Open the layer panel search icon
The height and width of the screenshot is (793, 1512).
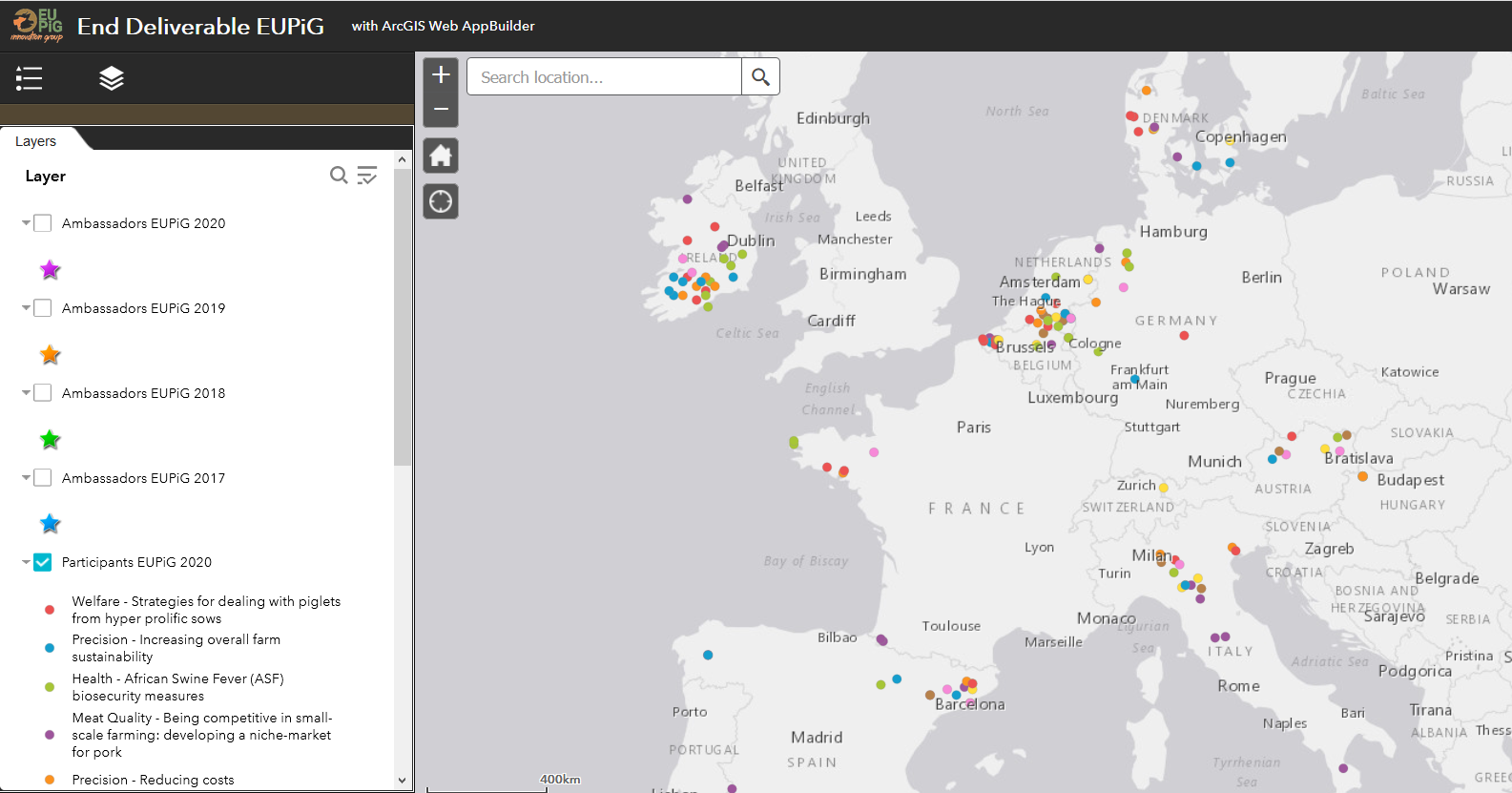(339, 176)
